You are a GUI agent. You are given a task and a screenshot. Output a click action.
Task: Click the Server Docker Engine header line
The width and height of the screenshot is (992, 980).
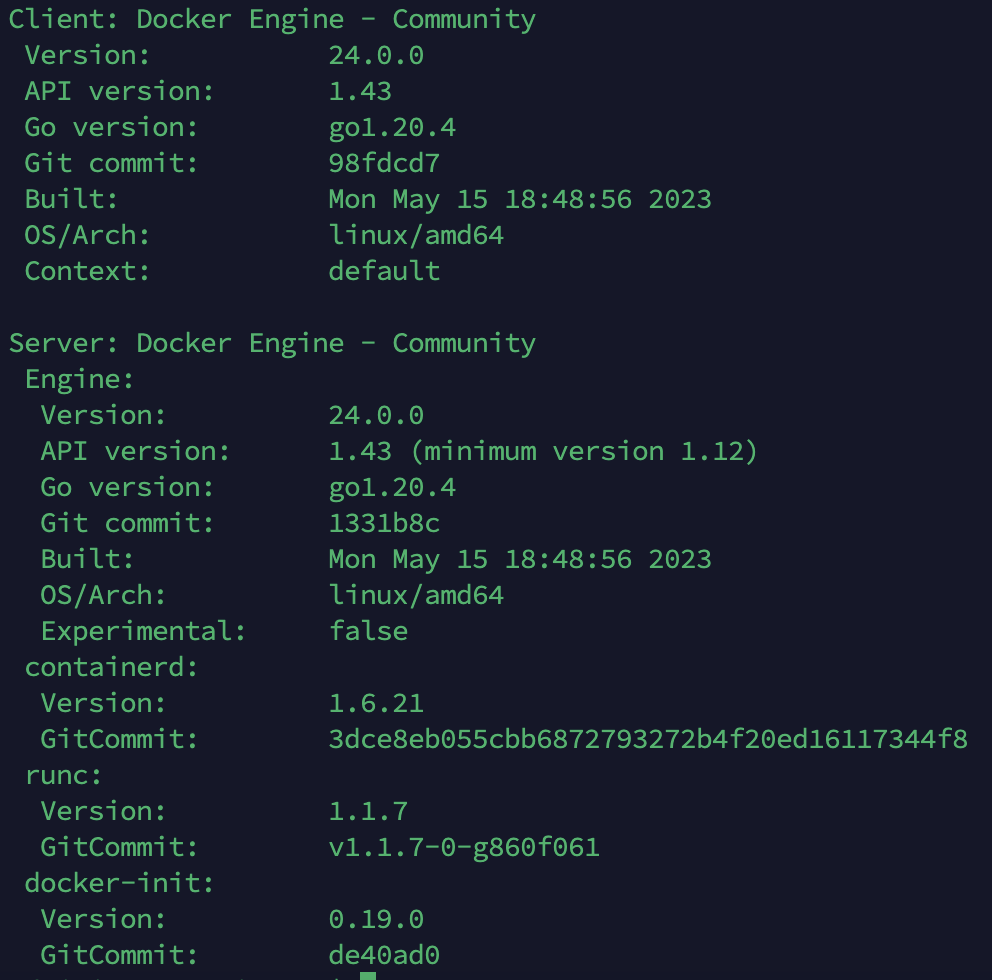272,344
